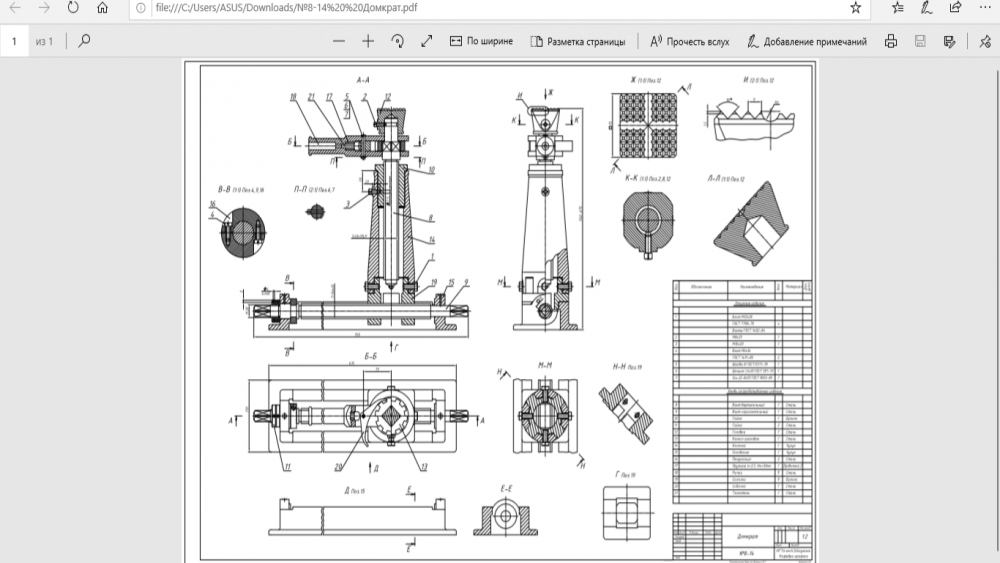Share this page
This screenshot has height=563, width=1000.
click(956, 8)
